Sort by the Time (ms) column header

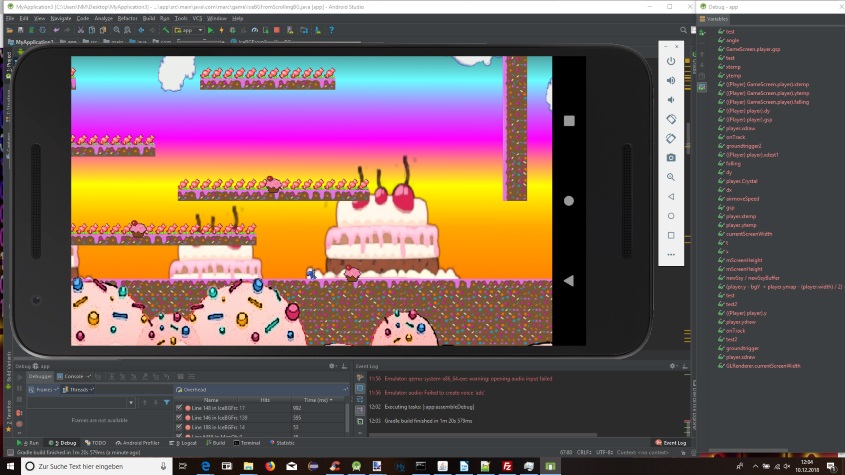coord(317,400)
